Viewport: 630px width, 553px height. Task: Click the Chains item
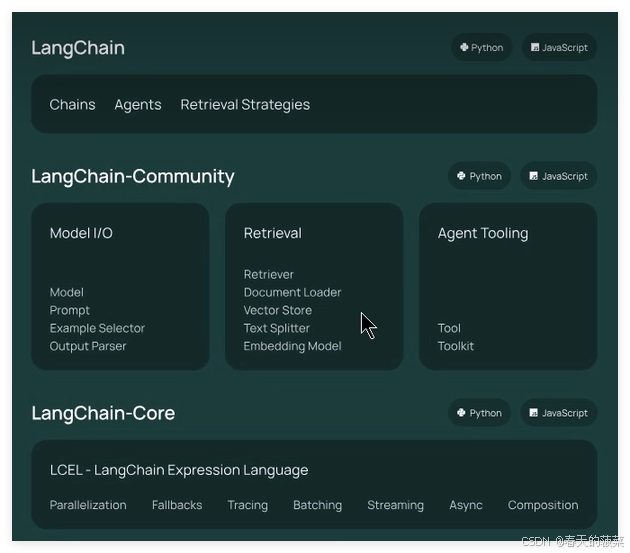(x=72, y=104)
